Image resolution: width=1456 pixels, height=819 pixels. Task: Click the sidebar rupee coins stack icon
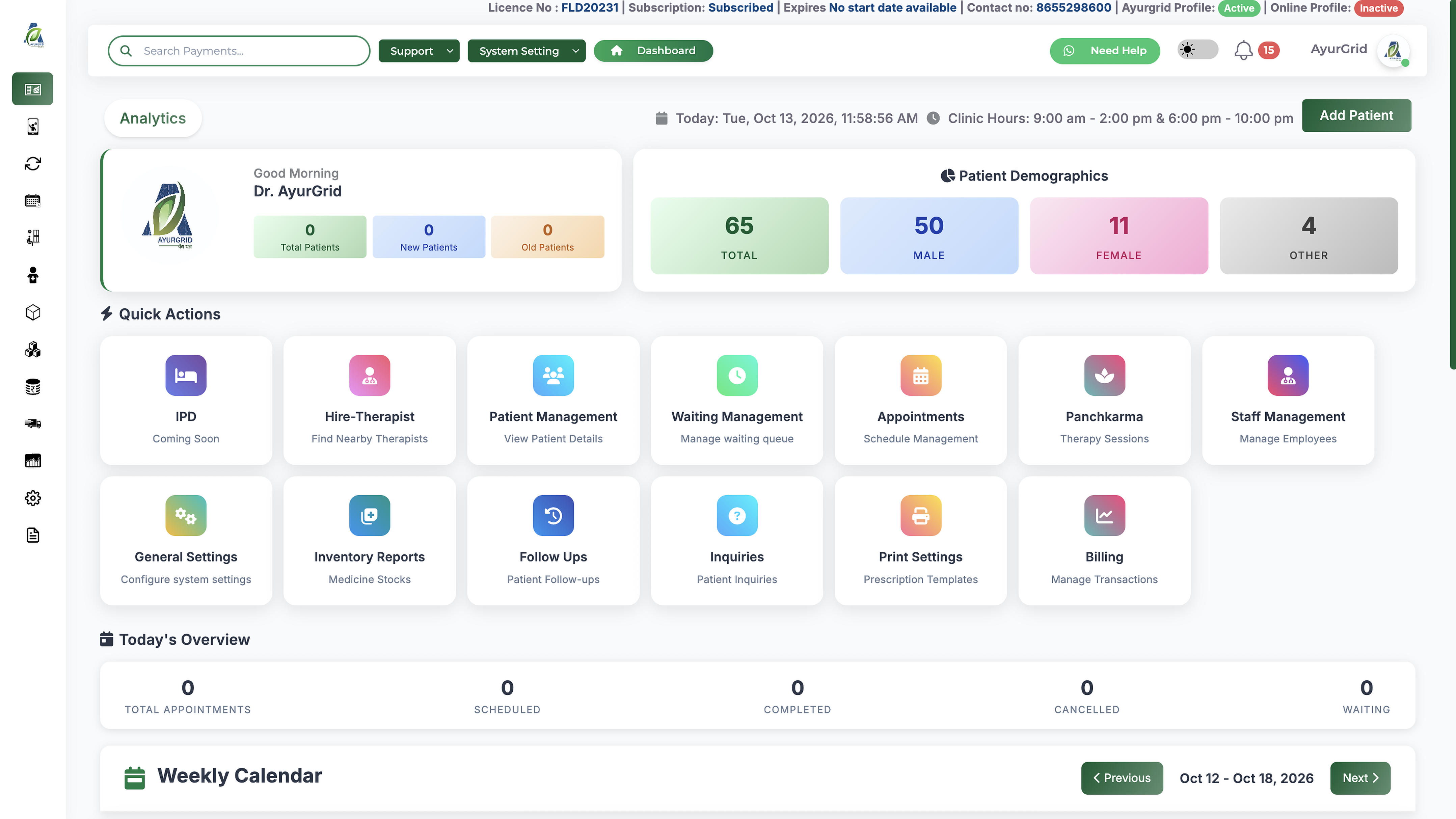[x=33, y=387]
